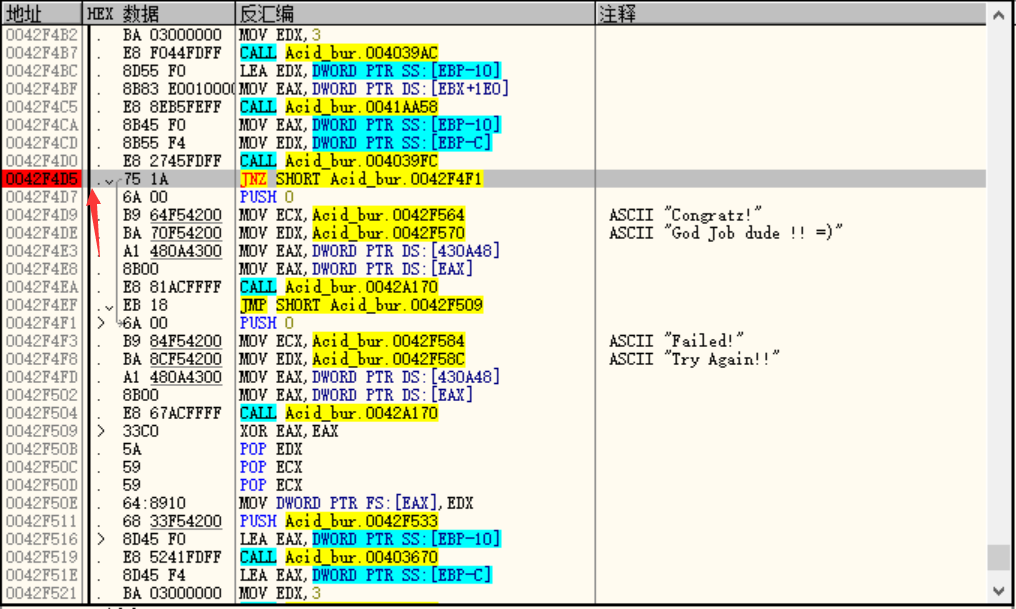This screenshot has width=1016, height=609.
Task: Click hex bytes BA 8CF54200
Action: (x=172, y=360)
